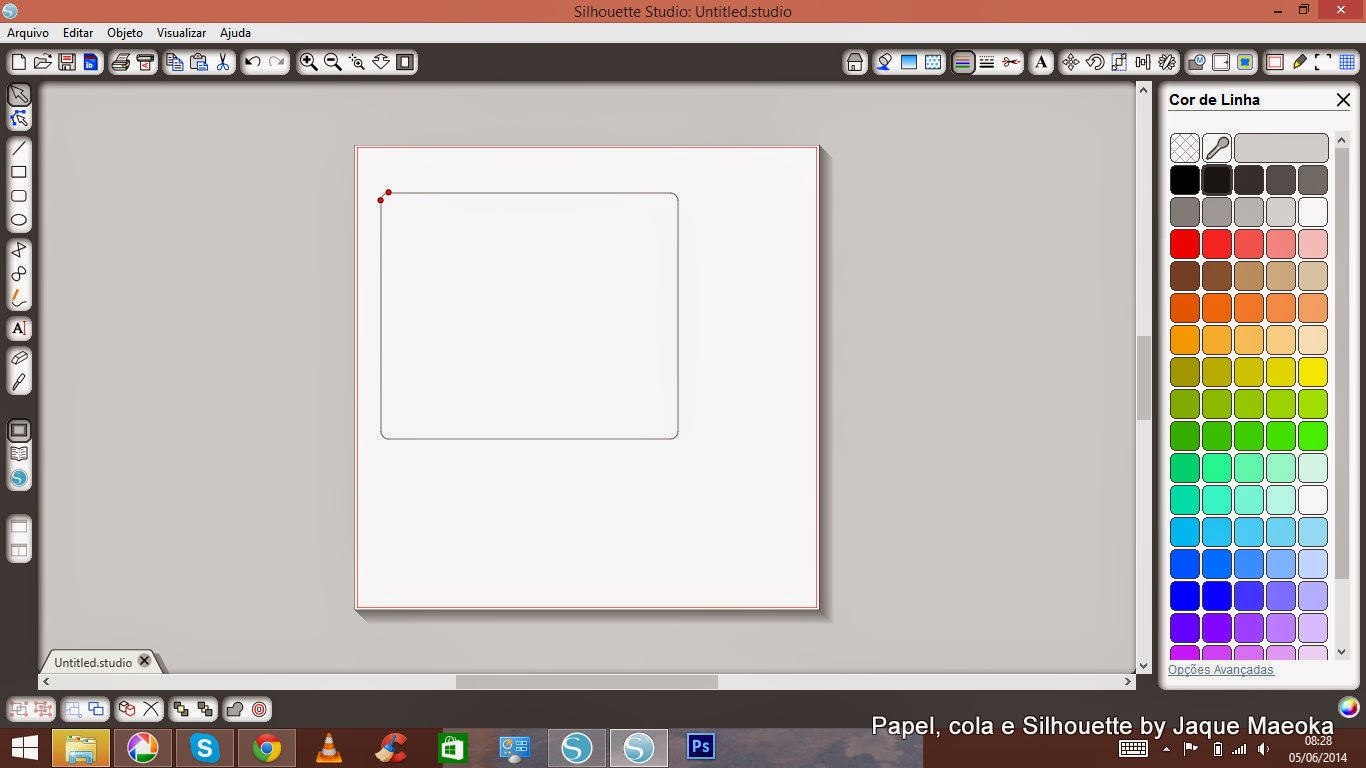
Task: Click the horizontal canvas scrollbar
Action: click(586, 682)
